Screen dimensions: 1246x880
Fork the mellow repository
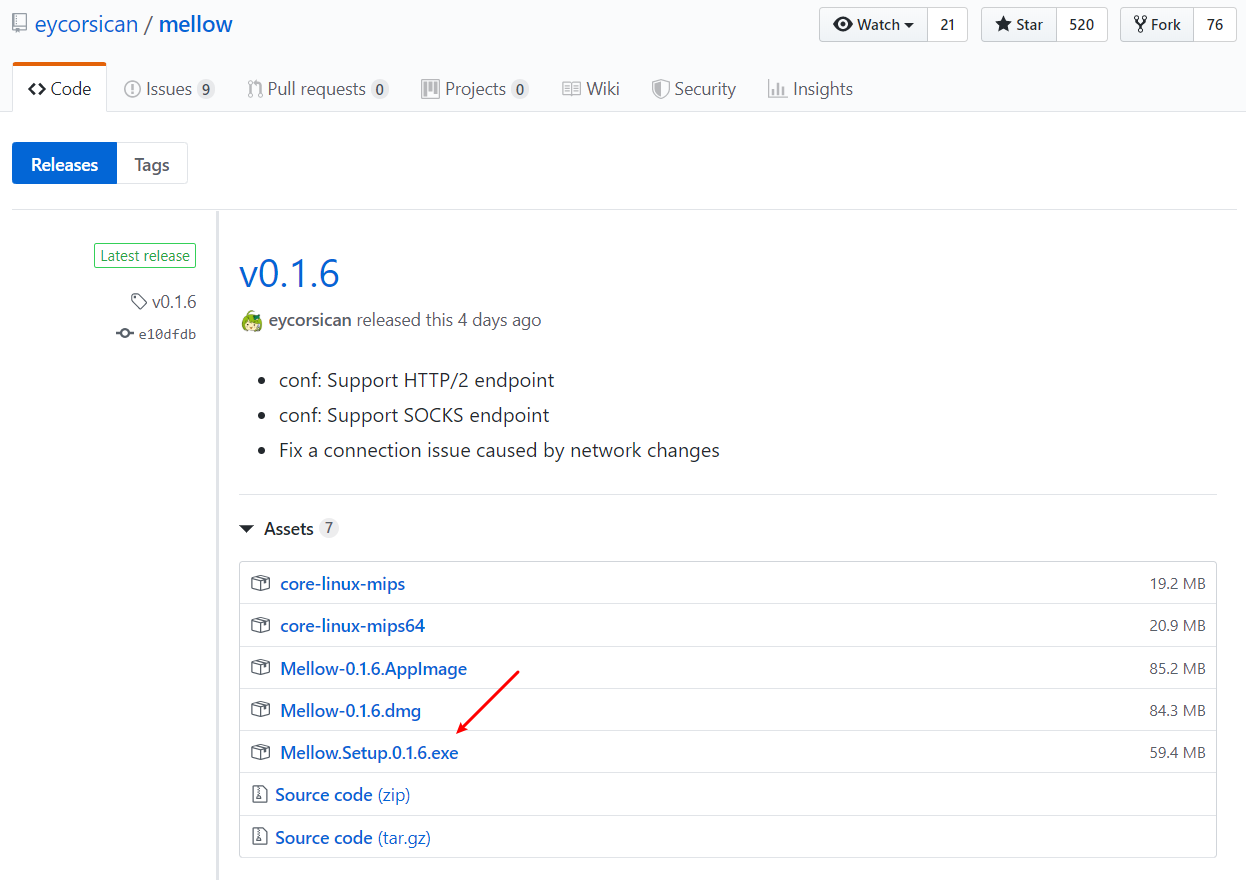[1156, 25]
